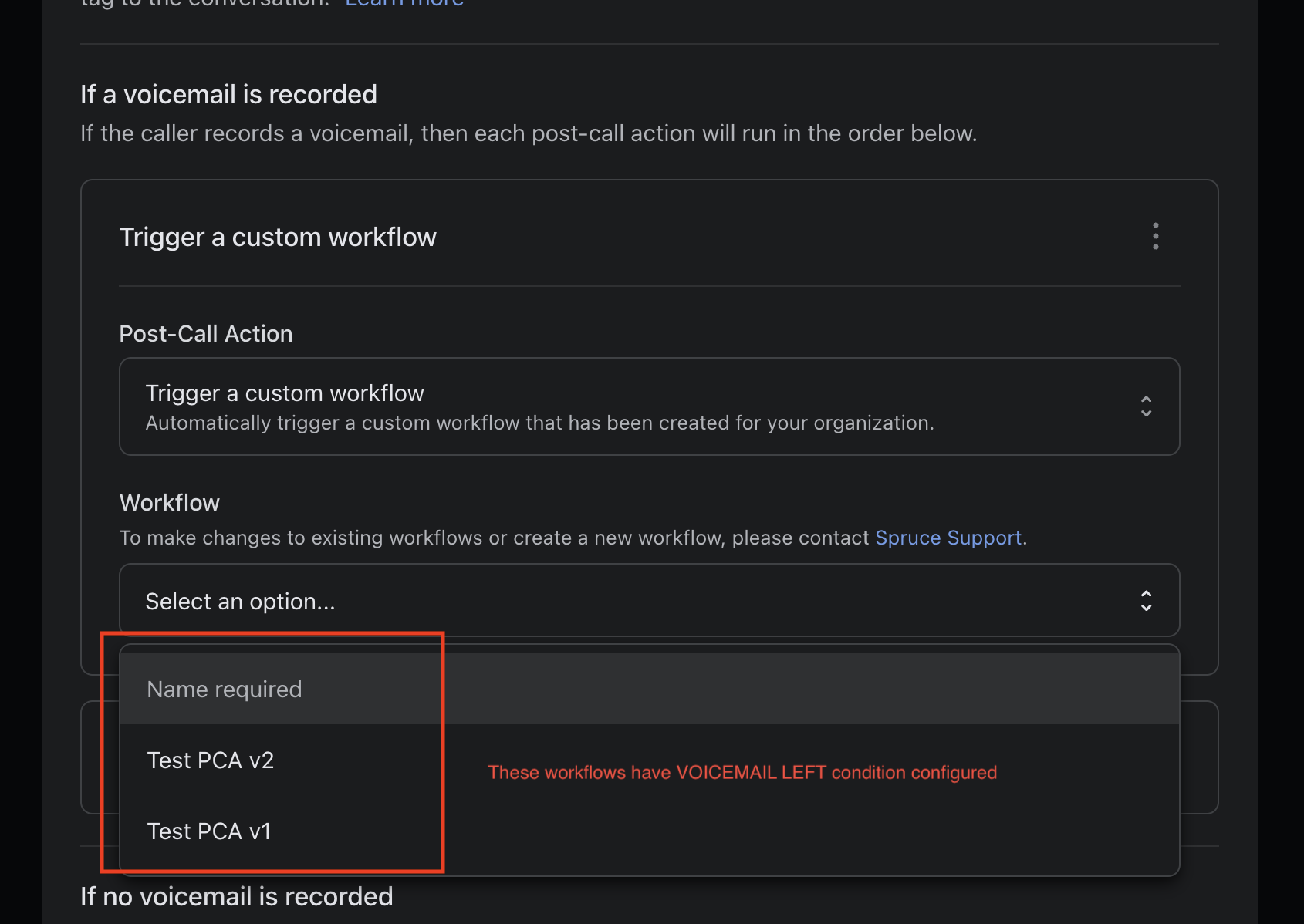Click the chevron arrows in Workflow selector
This screenshot has width=1304, height=924.
point(1146,601)
